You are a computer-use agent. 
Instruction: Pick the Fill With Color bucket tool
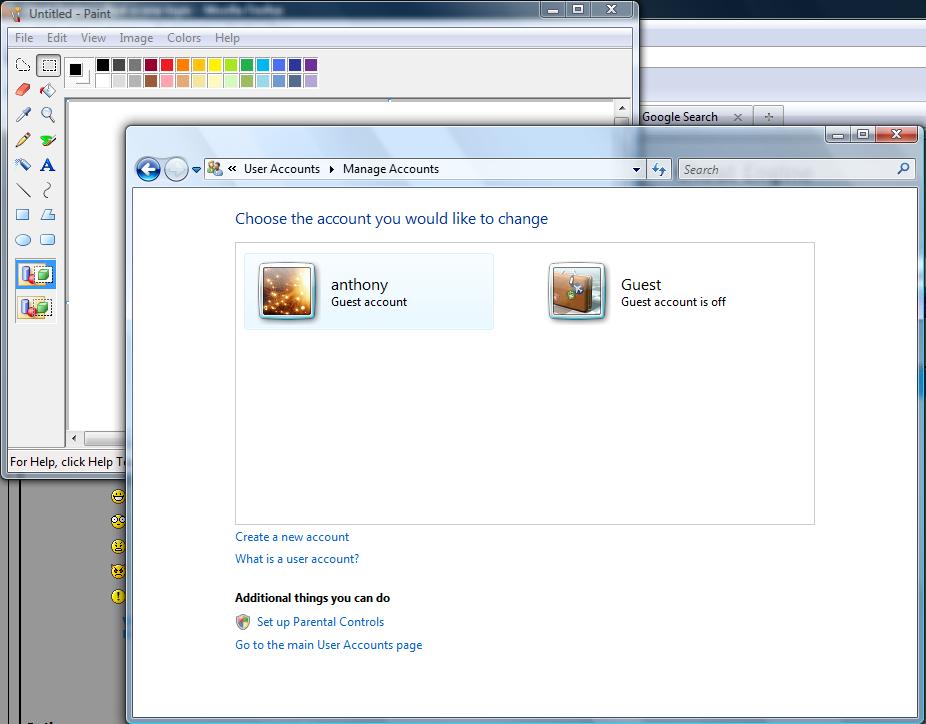pos(47,90)
